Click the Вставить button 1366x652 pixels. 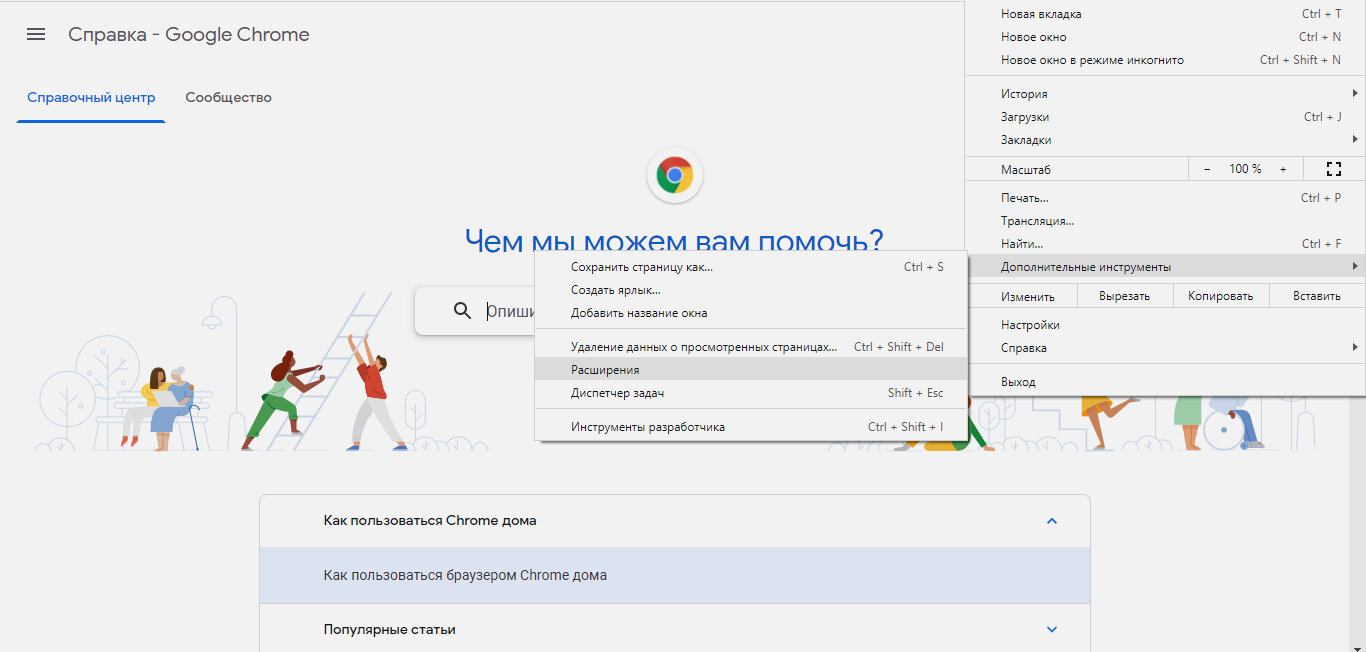pos(1316,296)
